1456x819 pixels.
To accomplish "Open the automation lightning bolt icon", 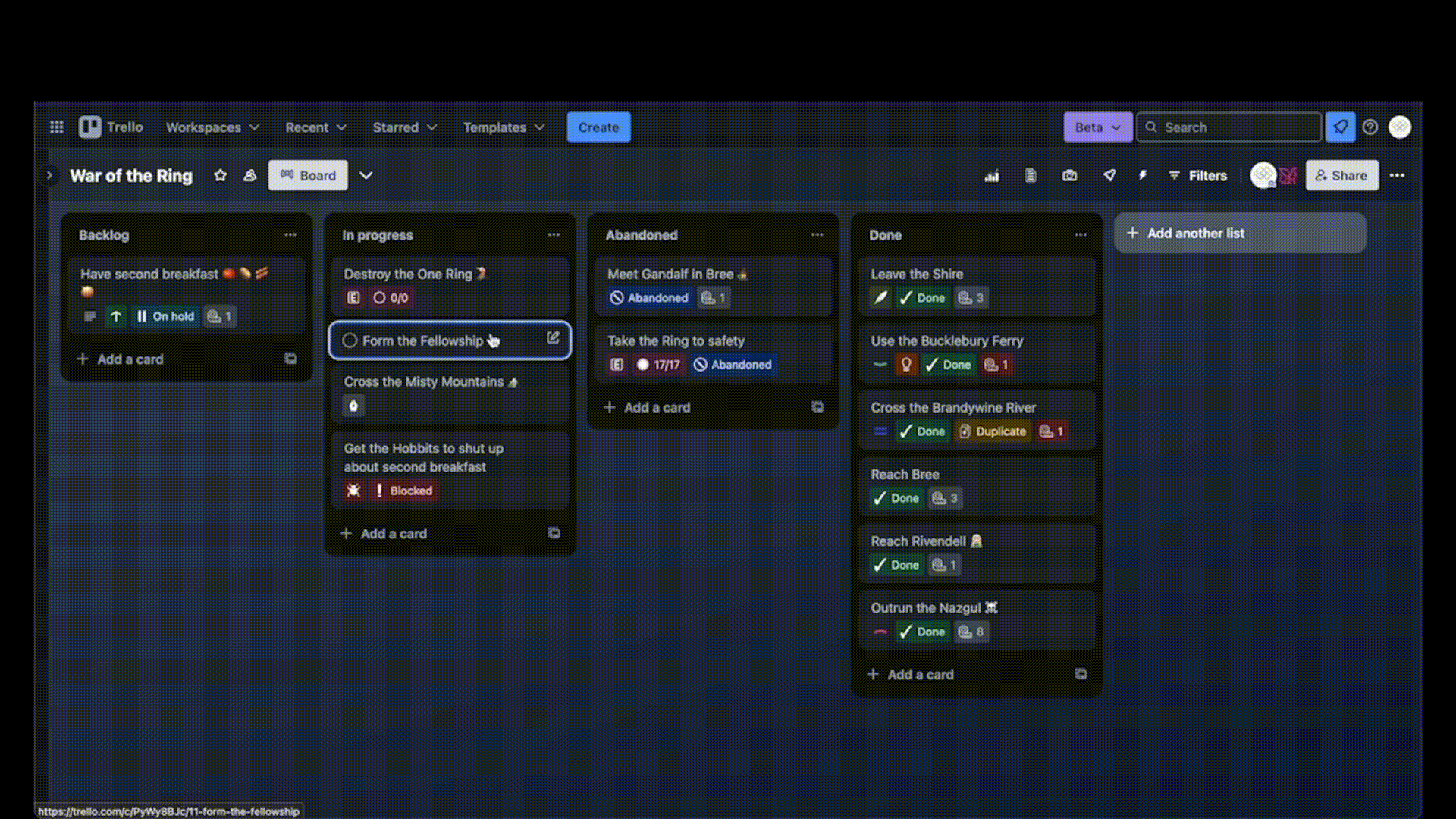I will click(1142, 176).
